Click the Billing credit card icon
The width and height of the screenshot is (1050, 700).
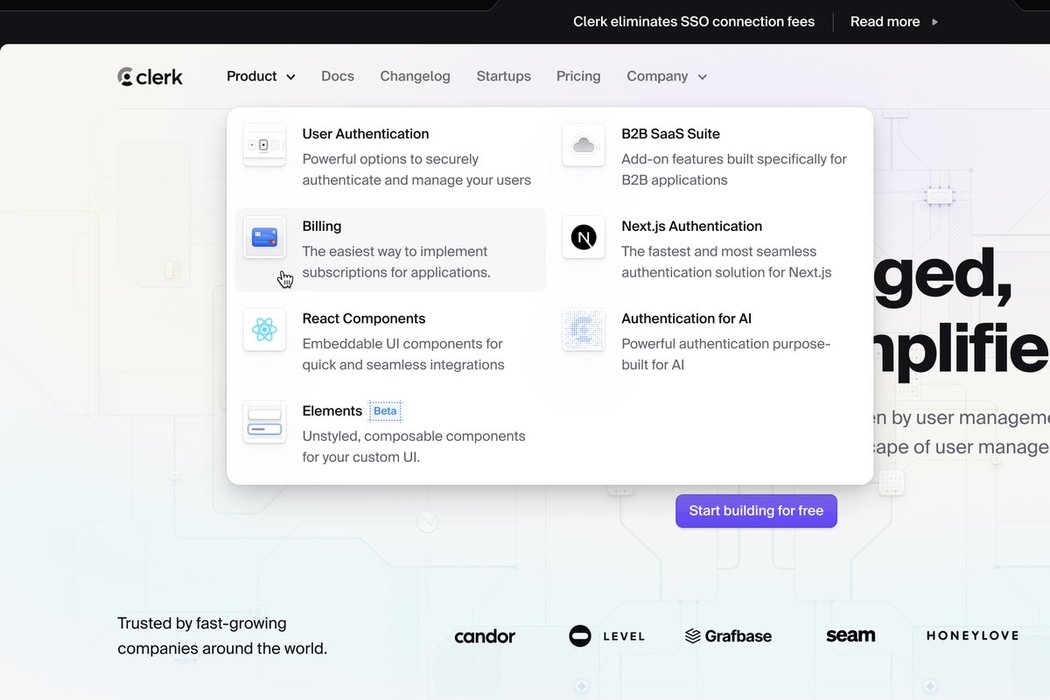point(265,237)
